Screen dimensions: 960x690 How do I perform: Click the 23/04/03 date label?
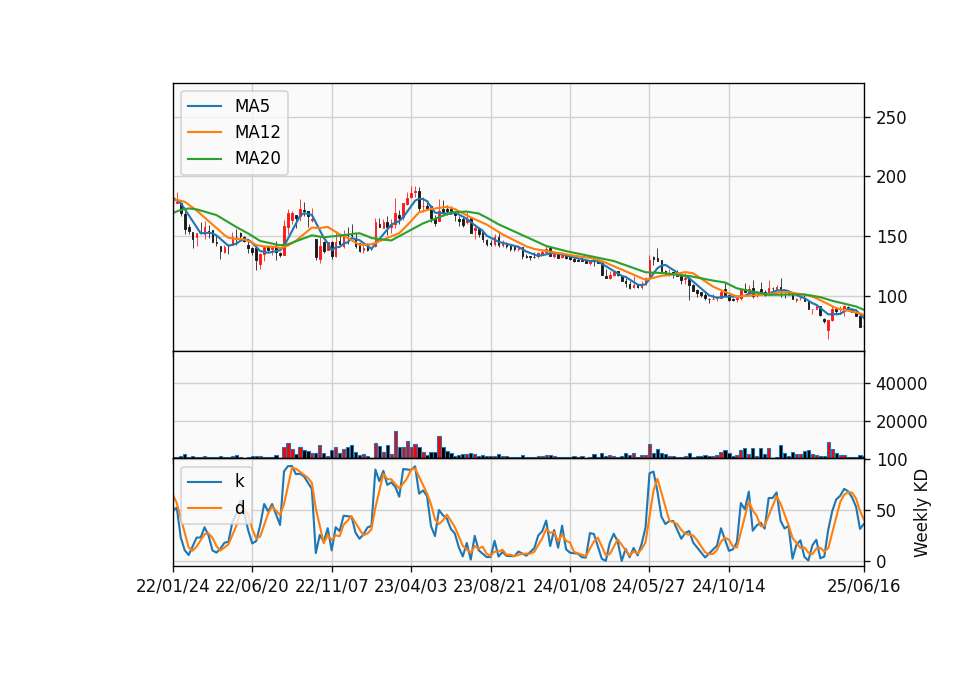click(x=411, y=586)
